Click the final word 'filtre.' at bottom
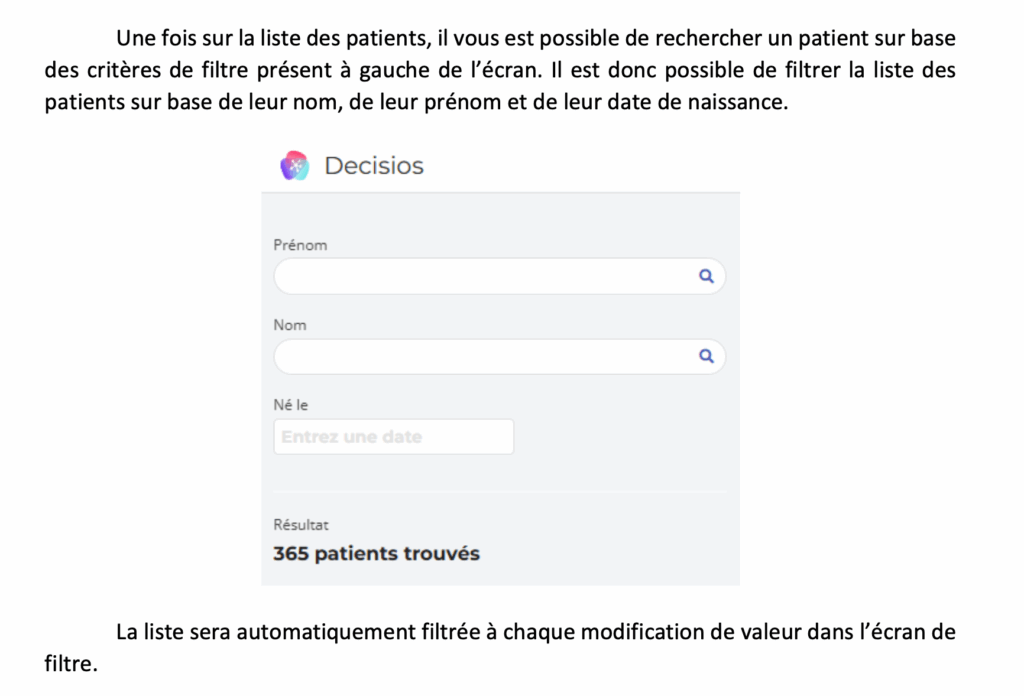The width and height of the screenshot is (1024, 696). point(71,665)
